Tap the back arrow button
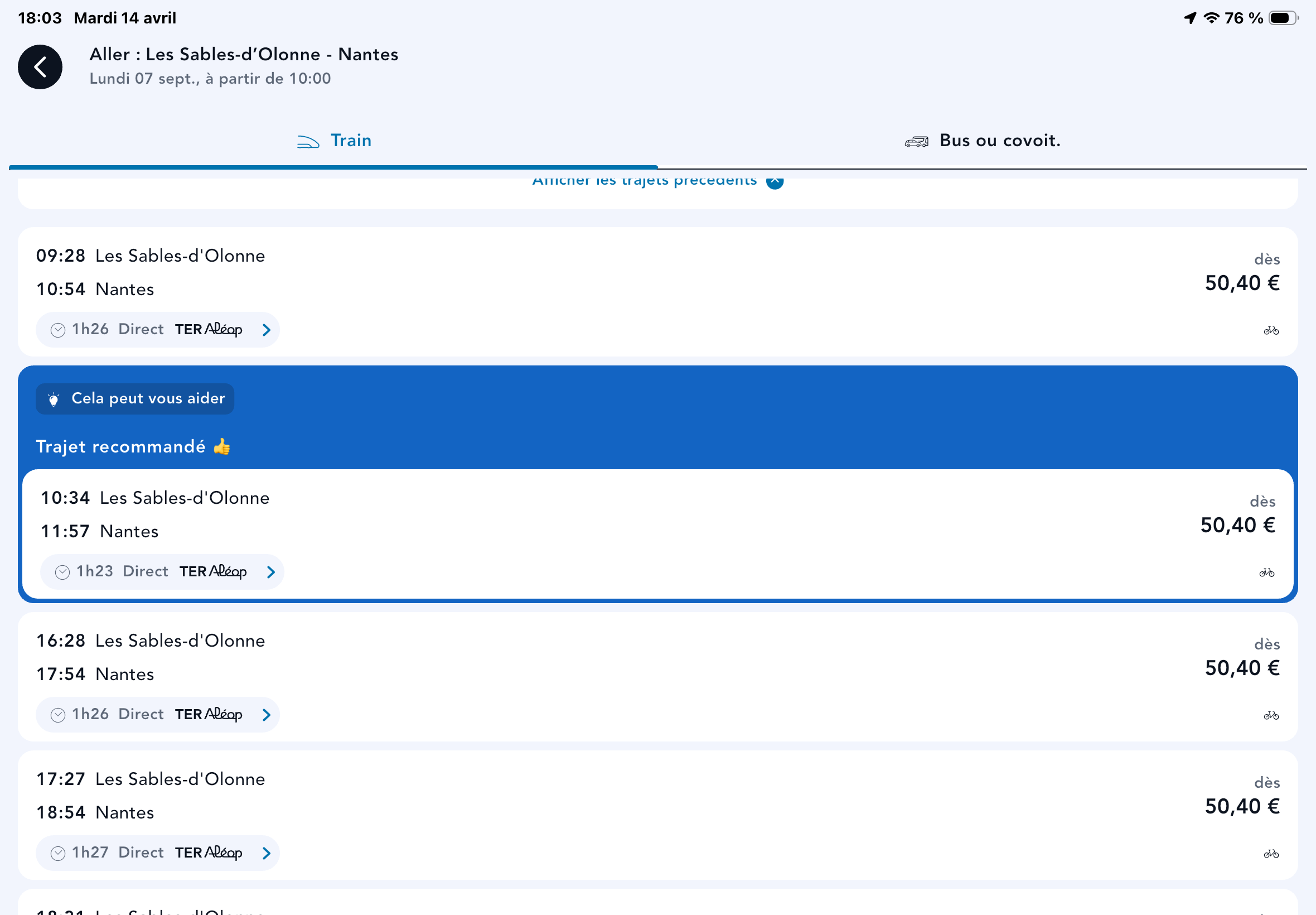The width and height of the screenshot is (1316, 915). 40,67
